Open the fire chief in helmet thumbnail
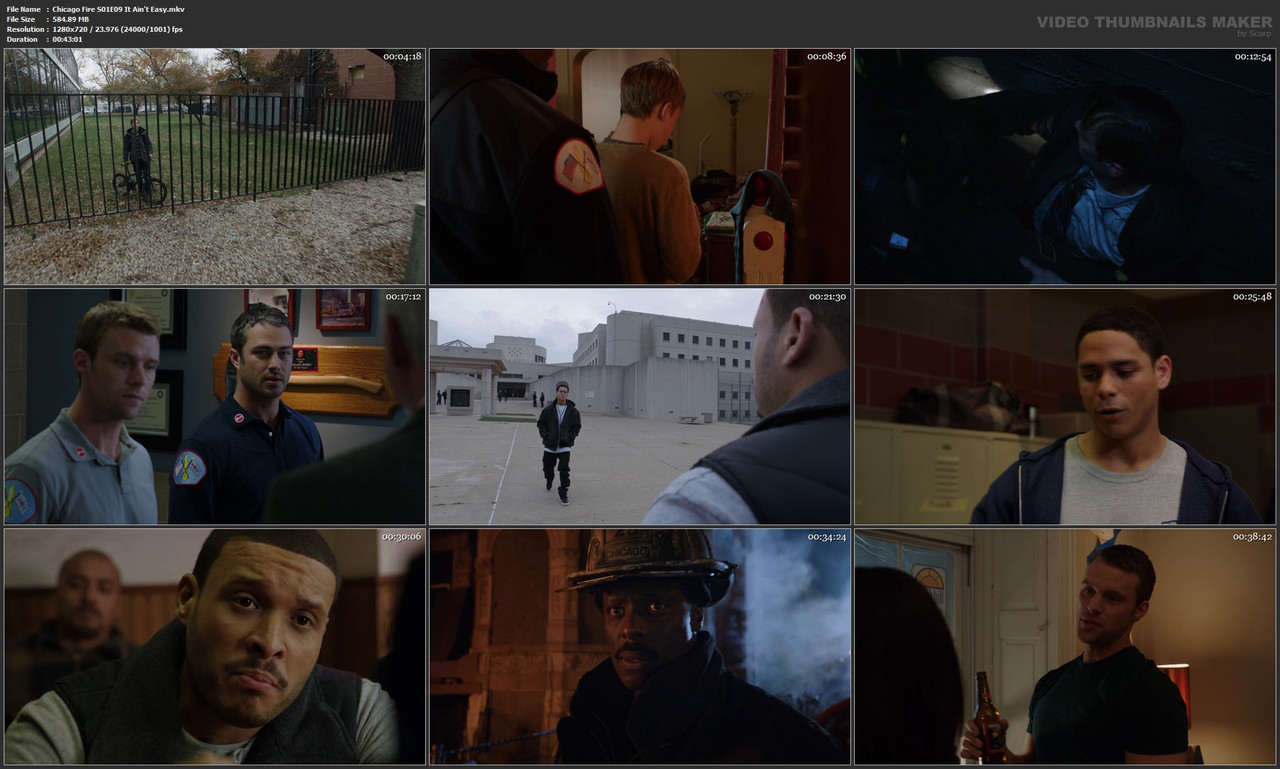Image resolution: width=1280 pixels, height=769 pixels. 640,646
